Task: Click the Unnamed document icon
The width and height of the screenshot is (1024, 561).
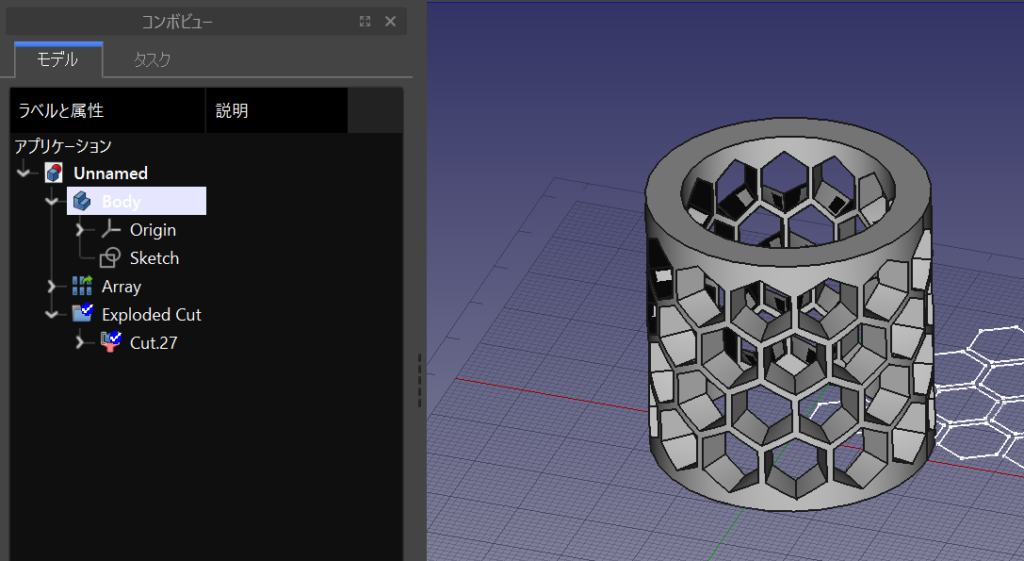Action: [54, 173]
